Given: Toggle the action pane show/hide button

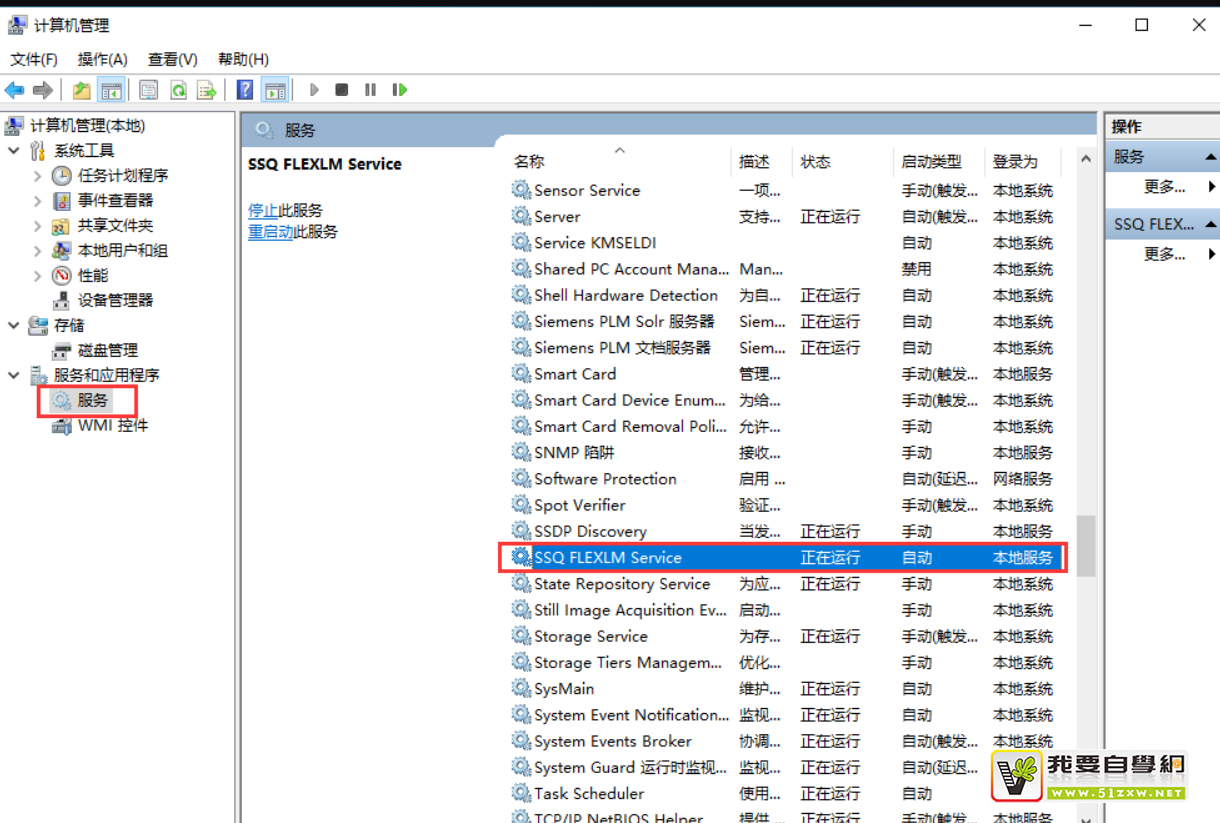Looking at the screenshot, I should tap(275, 90).
